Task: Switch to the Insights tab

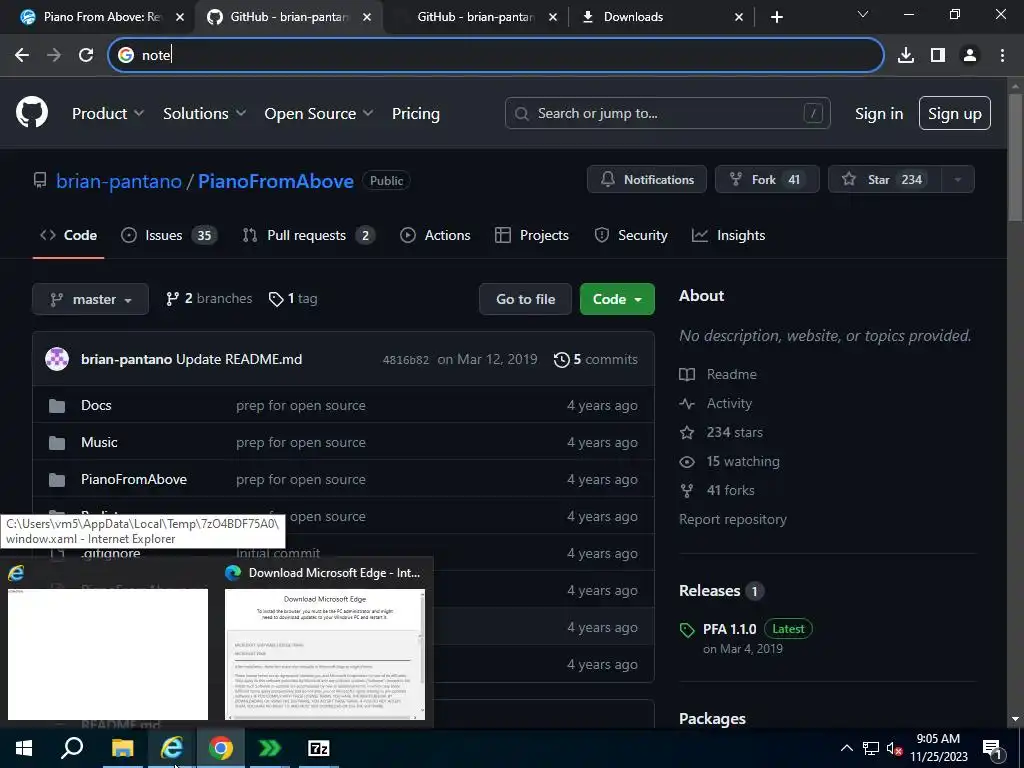Action: pyautogui.click(x=728, y=235)
